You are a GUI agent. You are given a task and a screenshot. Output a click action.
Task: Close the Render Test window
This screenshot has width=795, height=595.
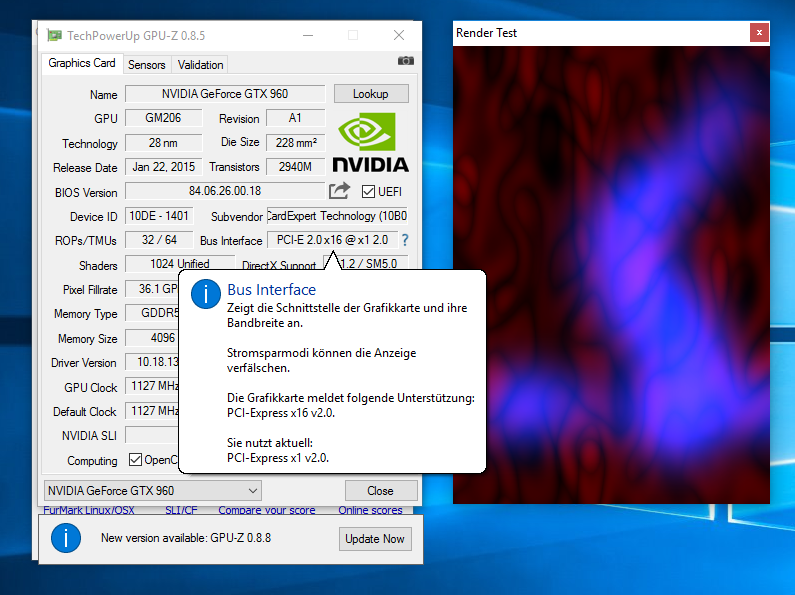coord(759,33)
